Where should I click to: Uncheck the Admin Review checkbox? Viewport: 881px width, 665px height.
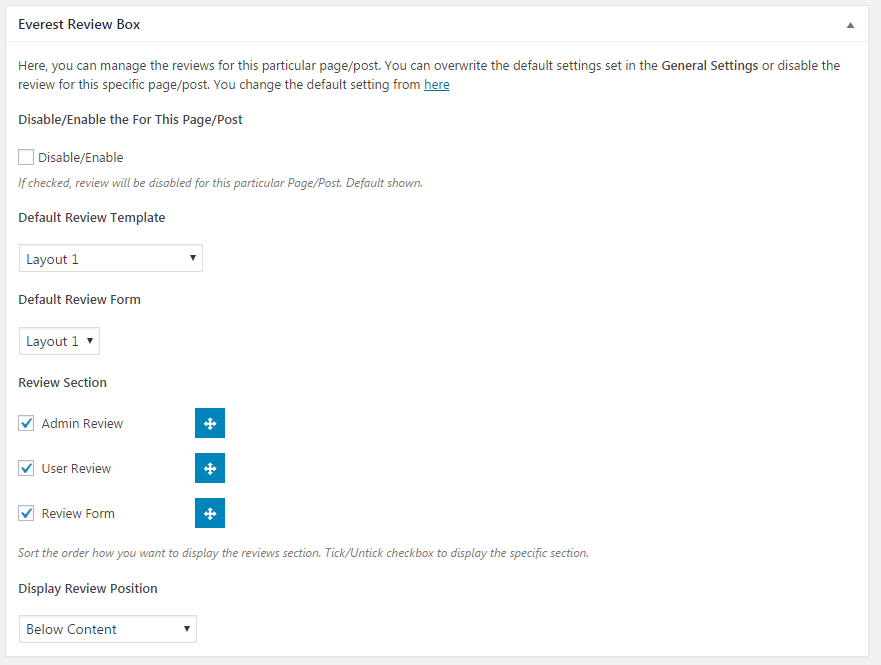pos(26,423)
